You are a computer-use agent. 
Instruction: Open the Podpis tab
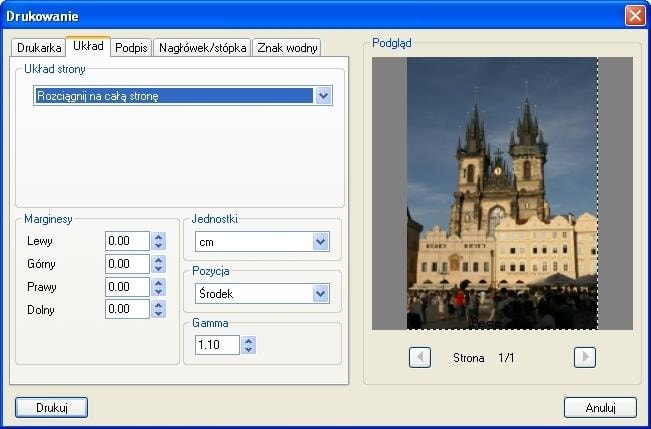(x=131, y=47)
